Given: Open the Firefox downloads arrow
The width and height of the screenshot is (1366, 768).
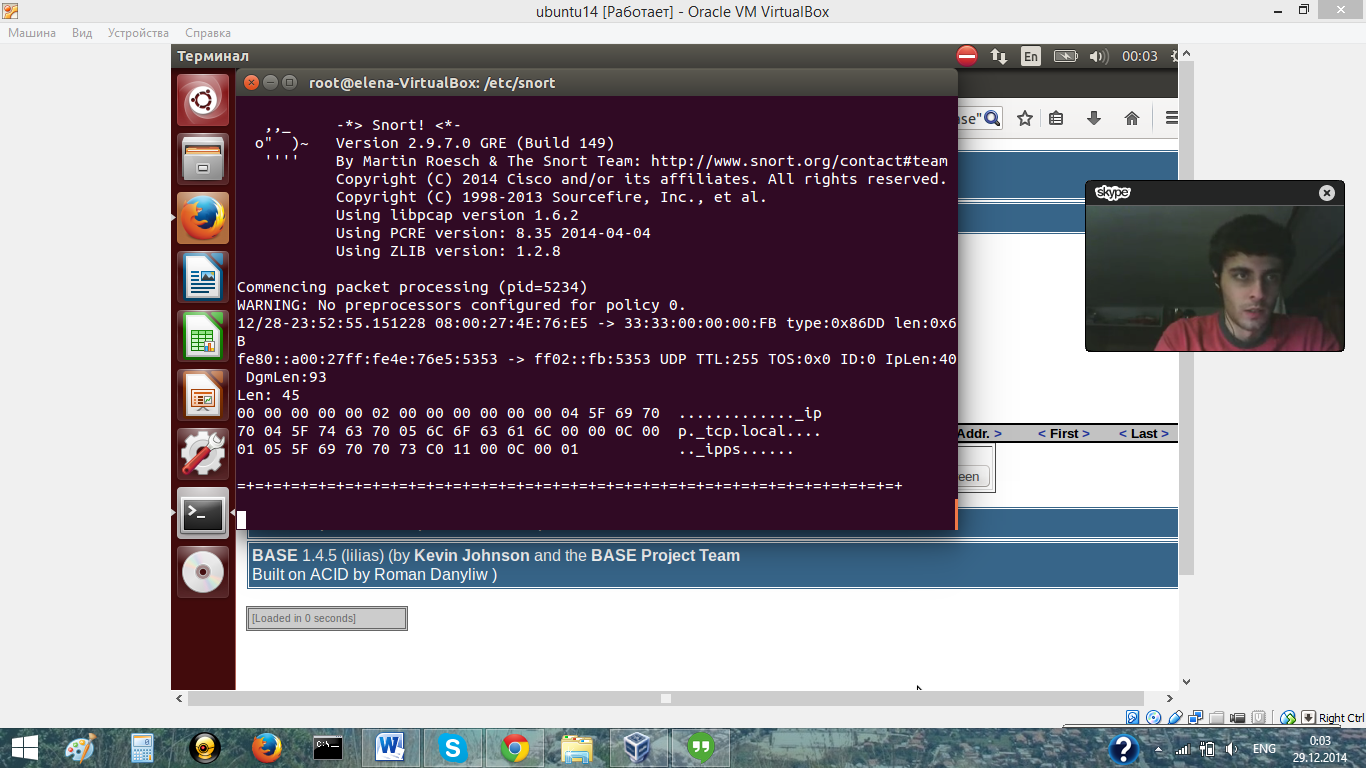Looking at the screenshot, I should (x=1094, y=118).
